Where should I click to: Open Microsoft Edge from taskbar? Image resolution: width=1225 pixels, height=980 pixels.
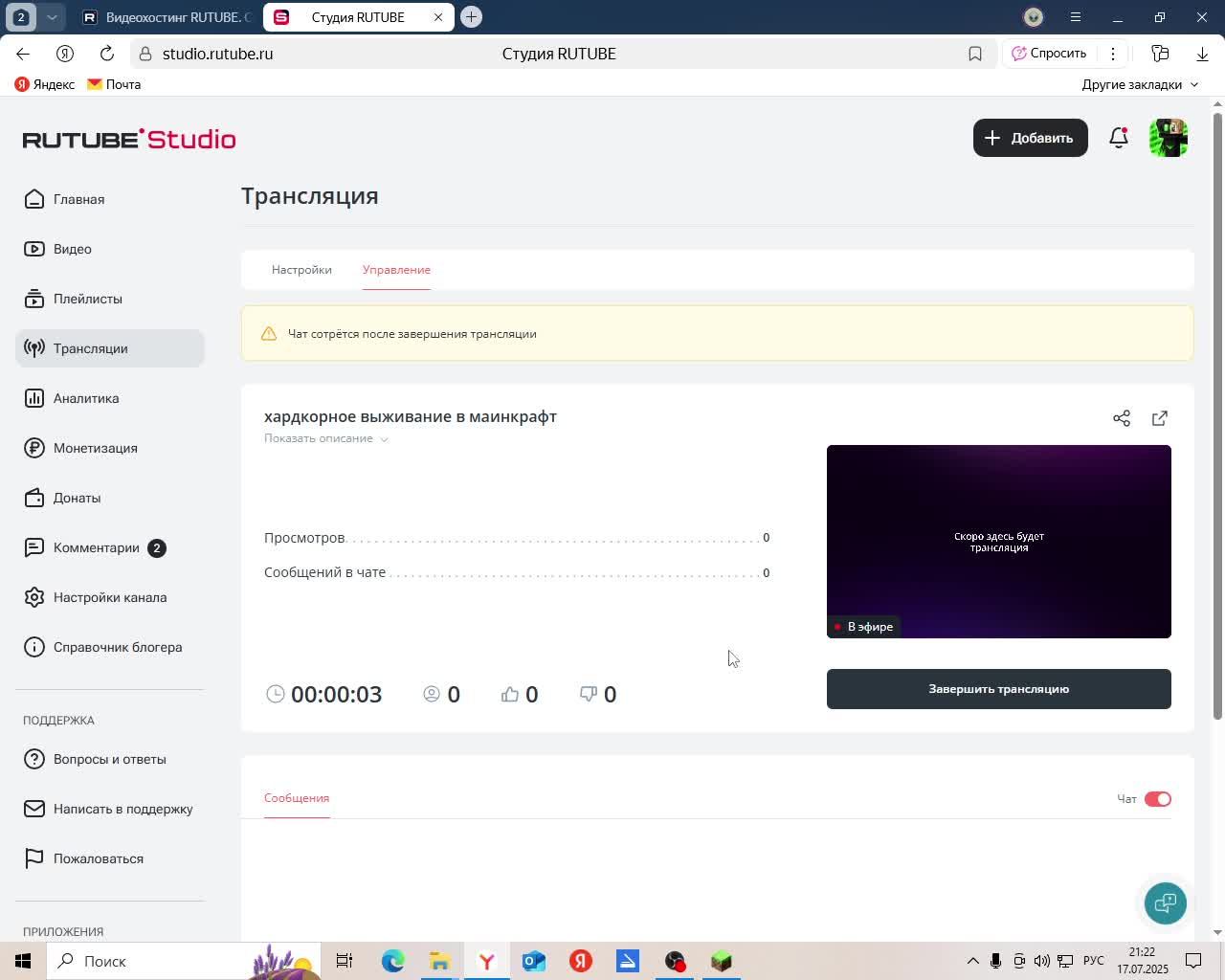393,961
